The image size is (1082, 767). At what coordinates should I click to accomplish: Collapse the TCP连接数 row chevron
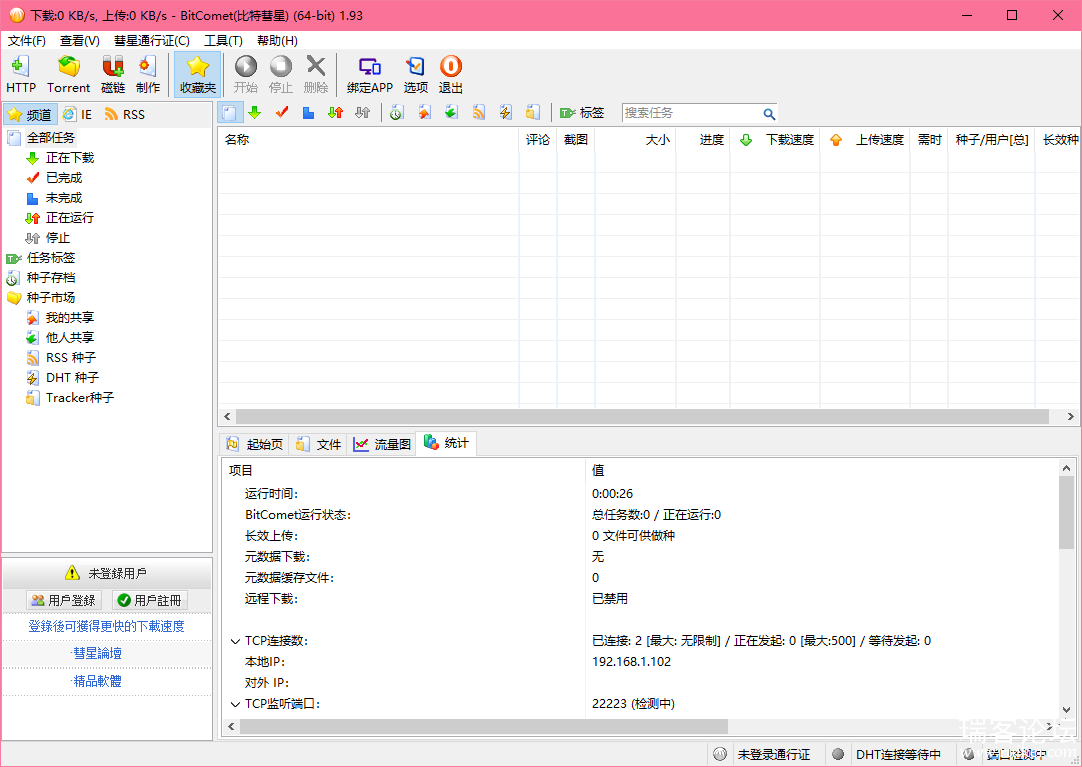pyautogui.click(x=235, y=641)
